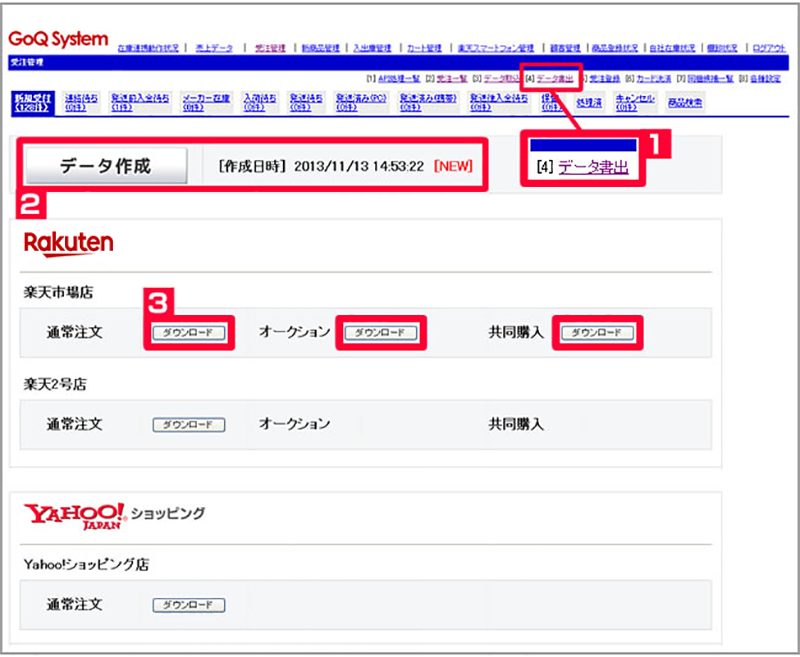Click the red [NEW] label
Image resolution: width=800 pixels, height=657 pixels.
point(453,166)
